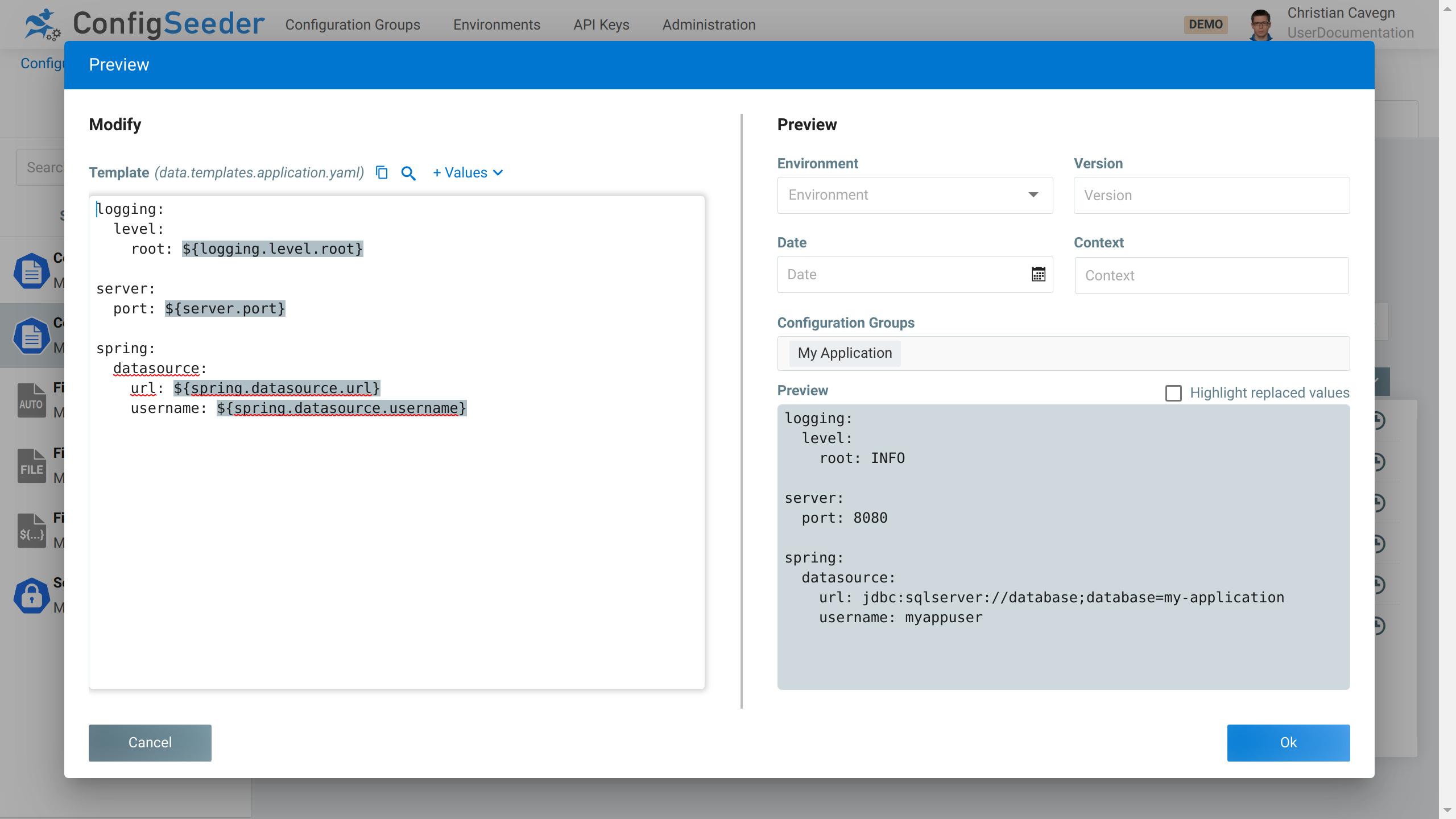Select the FILE file entry in the sidebar

point(31,466)
